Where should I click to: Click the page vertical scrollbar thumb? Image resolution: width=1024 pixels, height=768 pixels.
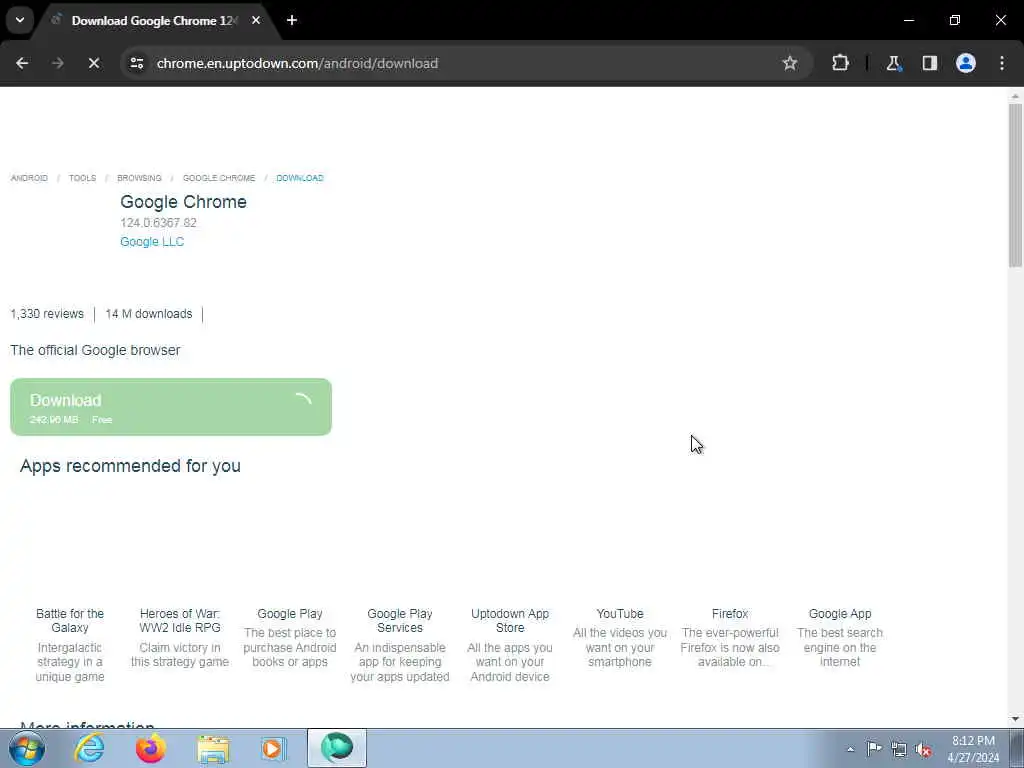[1015, 185]
